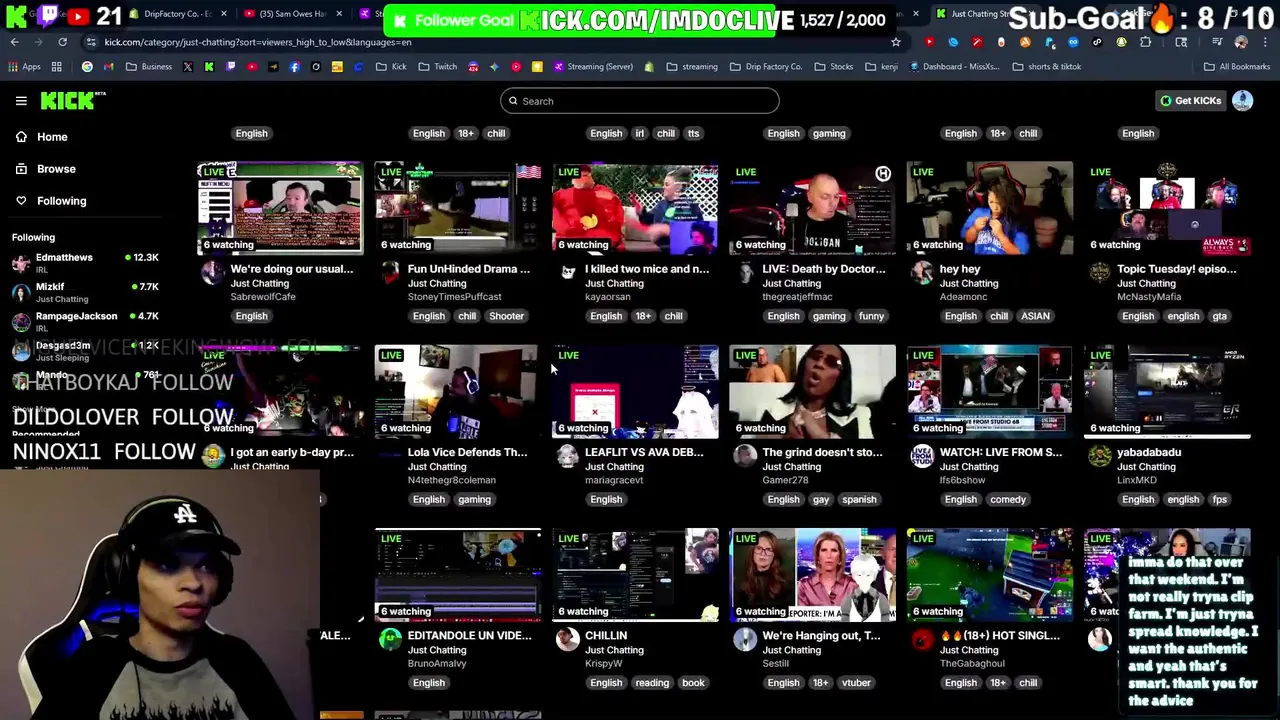Open the Streaming (Server) bookmark

[593, 67]
